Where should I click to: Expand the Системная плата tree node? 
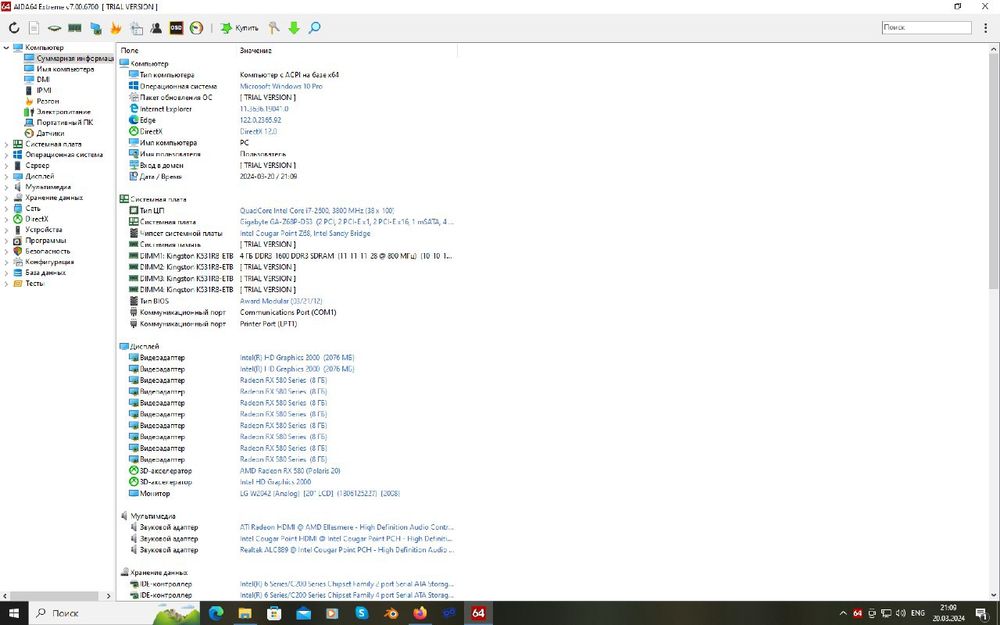[6, 144]
